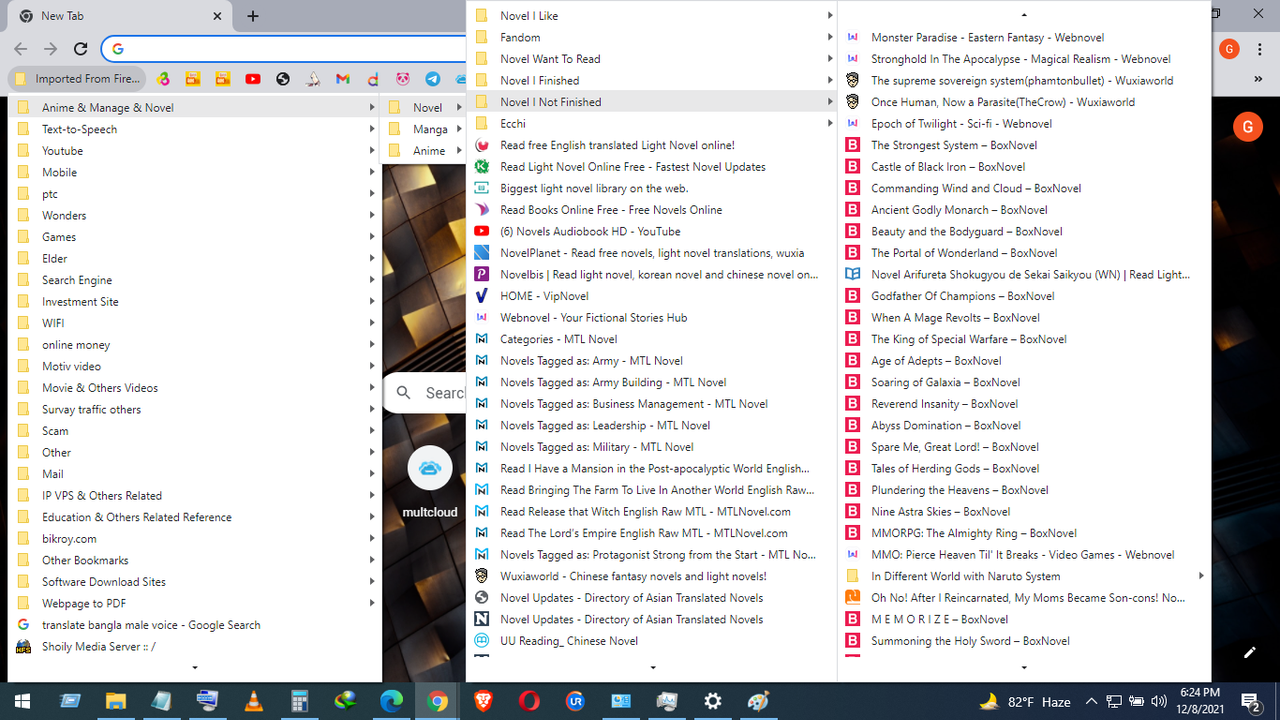Open translate bangla male voice Google Search
This screenshot has width=1280, height=720.
pyautogui.click(x=196, y=625)
